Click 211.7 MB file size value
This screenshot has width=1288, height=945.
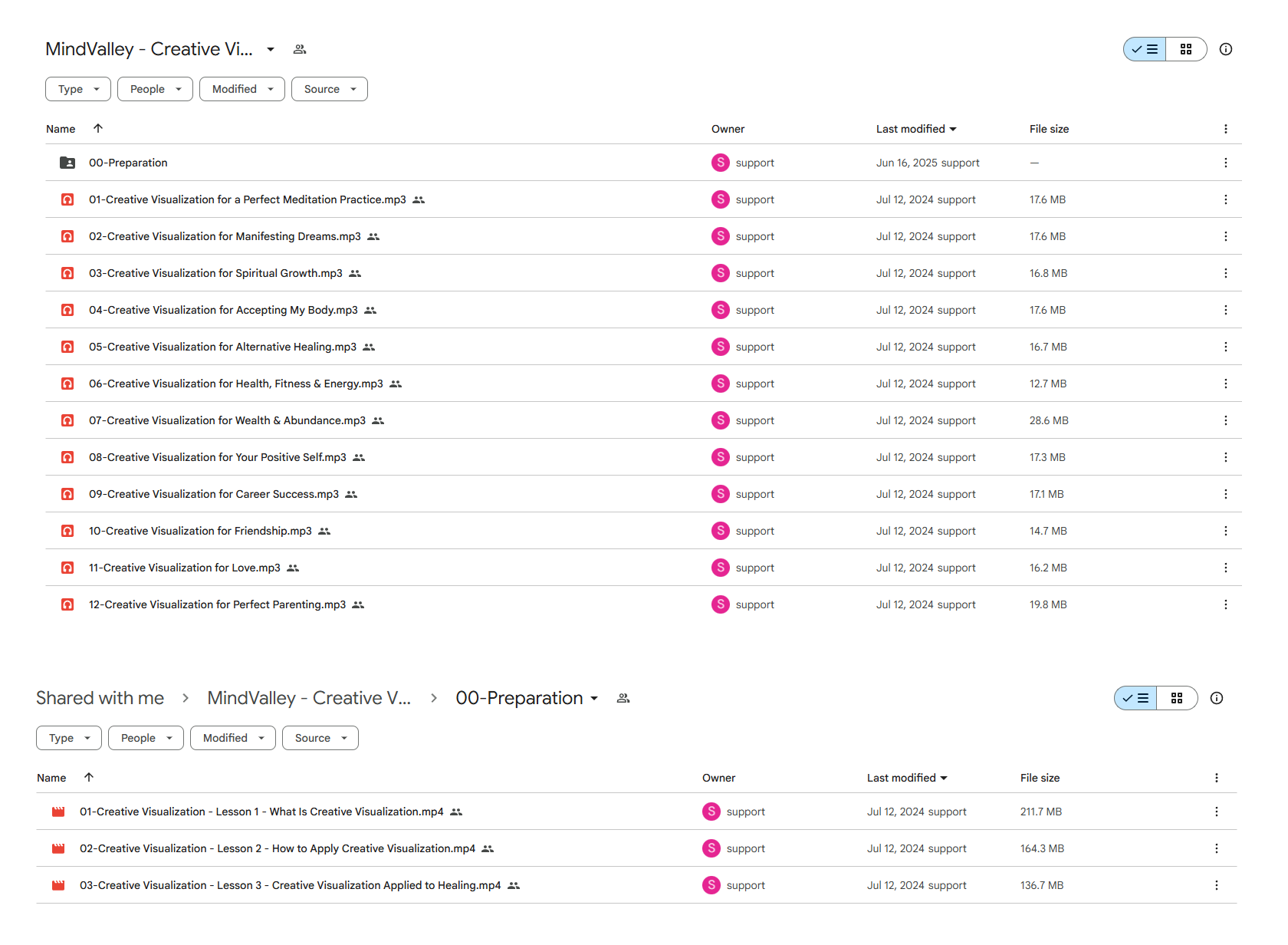coord(1041,812)
